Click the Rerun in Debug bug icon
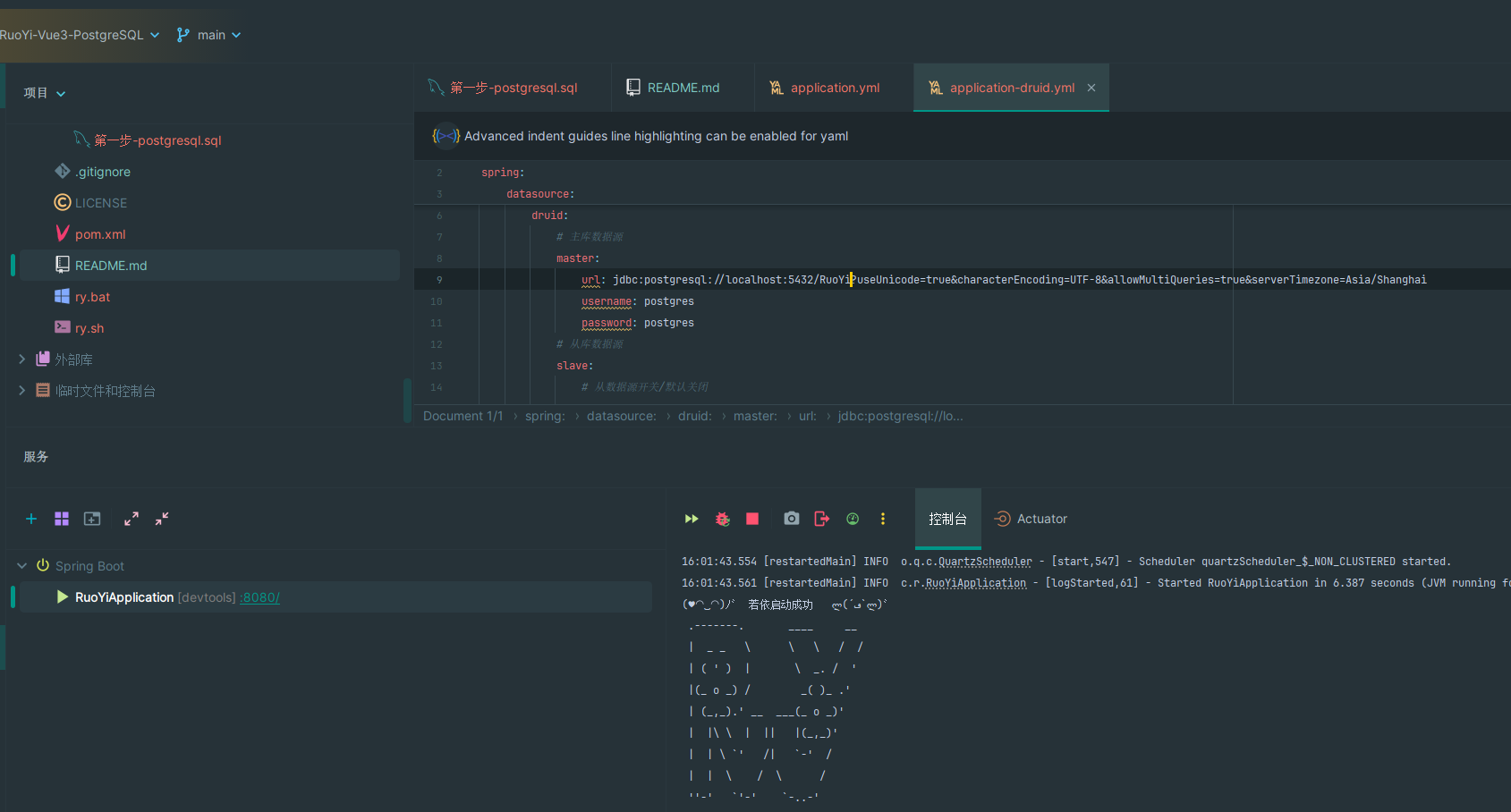The image size is (1511, 812). (723, 519)
